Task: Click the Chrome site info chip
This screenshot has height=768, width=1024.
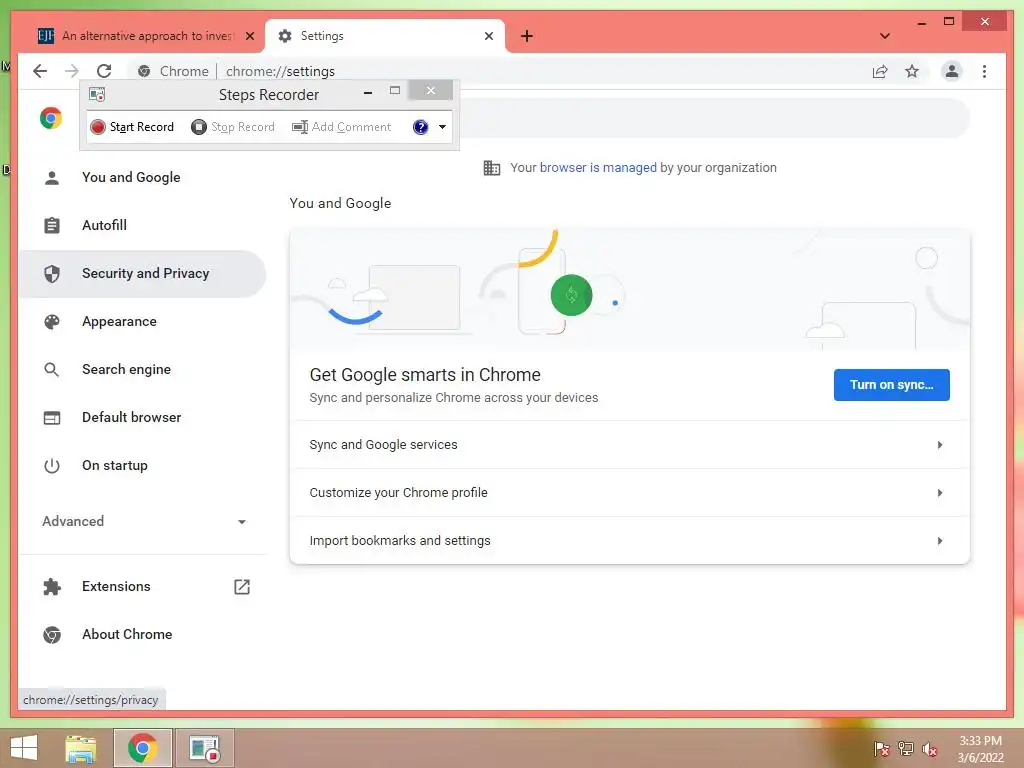Action: pos(173,71)
